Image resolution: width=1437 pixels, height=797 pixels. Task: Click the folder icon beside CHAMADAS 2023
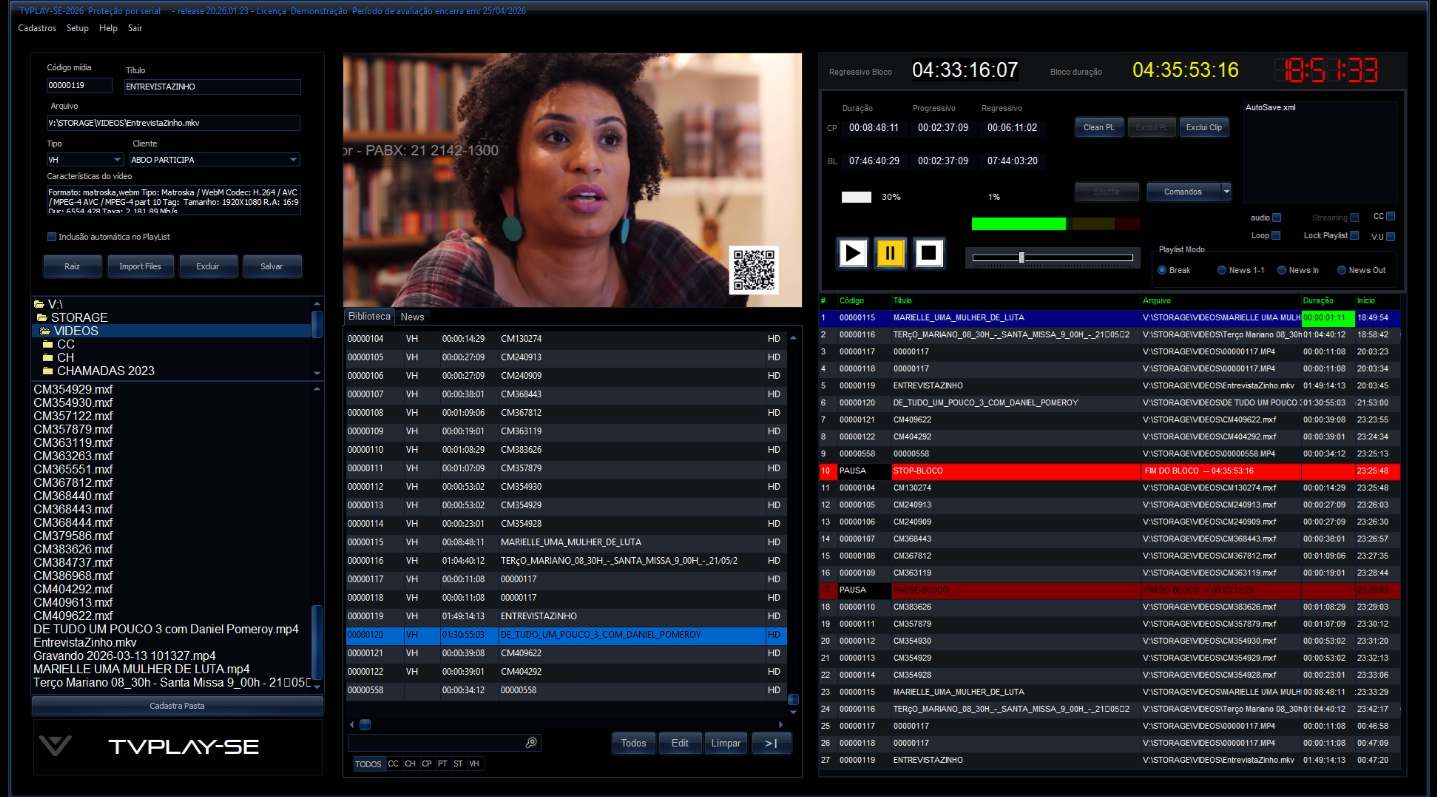coord(48,373)
